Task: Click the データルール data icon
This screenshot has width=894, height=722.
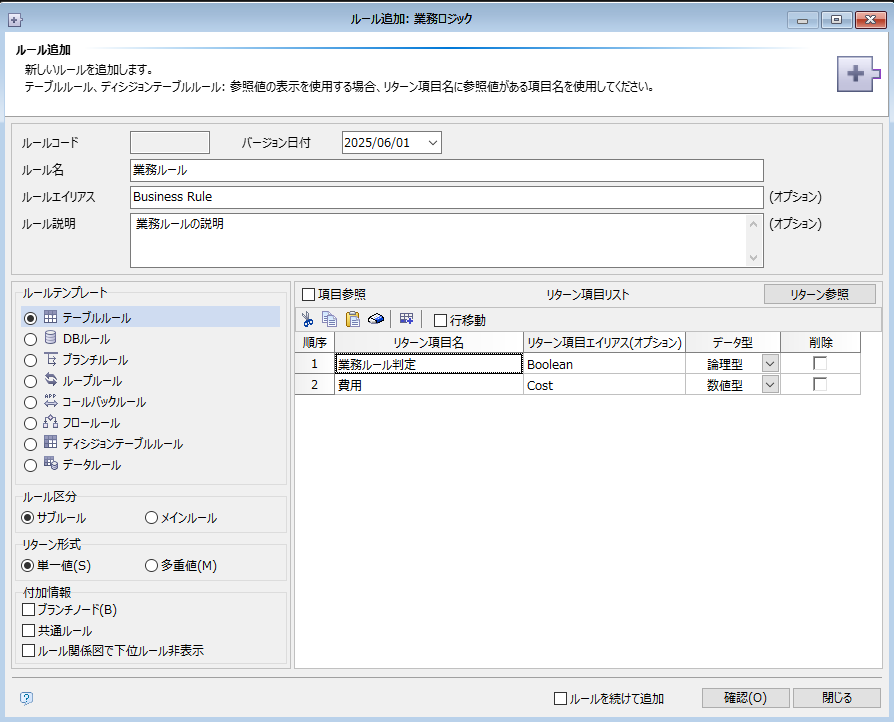Action: pyautogui.click(x=51, y=463)
